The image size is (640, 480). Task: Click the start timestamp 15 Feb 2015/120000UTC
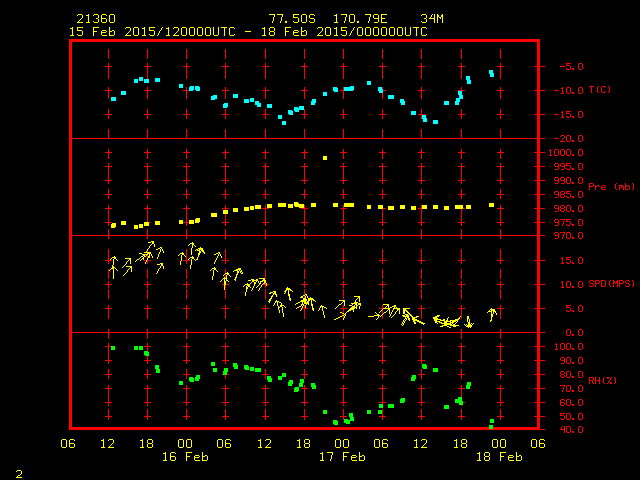pyautogui.click(x=152, y=32)
